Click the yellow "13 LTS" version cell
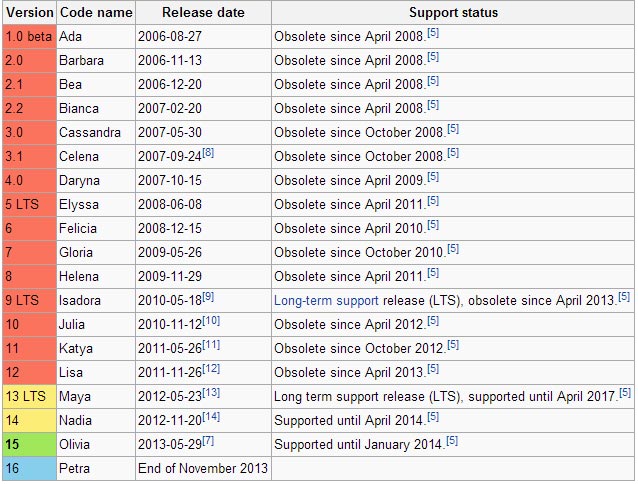Image resolution: width=638 pixels, height=484 pixels. pos(29,396)
